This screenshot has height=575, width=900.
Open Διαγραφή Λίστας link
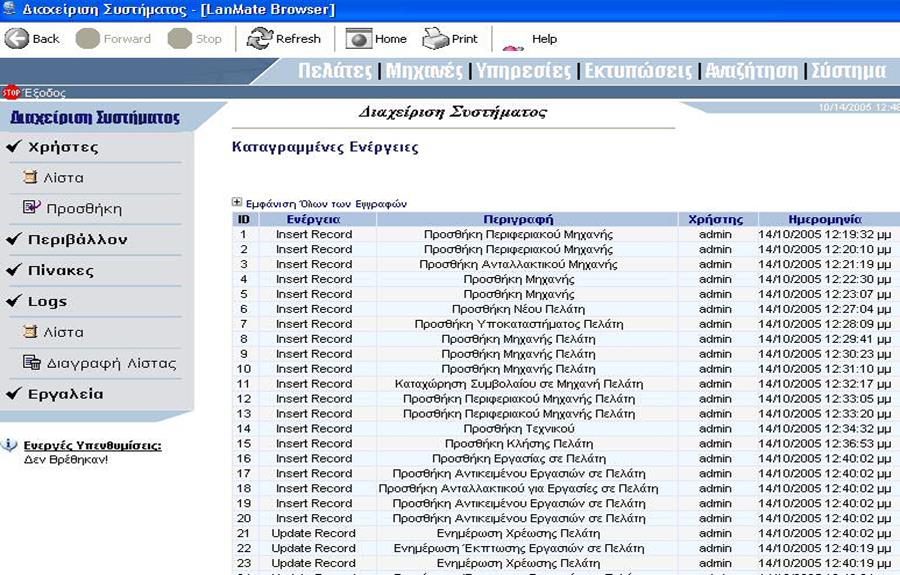(x=111, y=363)
